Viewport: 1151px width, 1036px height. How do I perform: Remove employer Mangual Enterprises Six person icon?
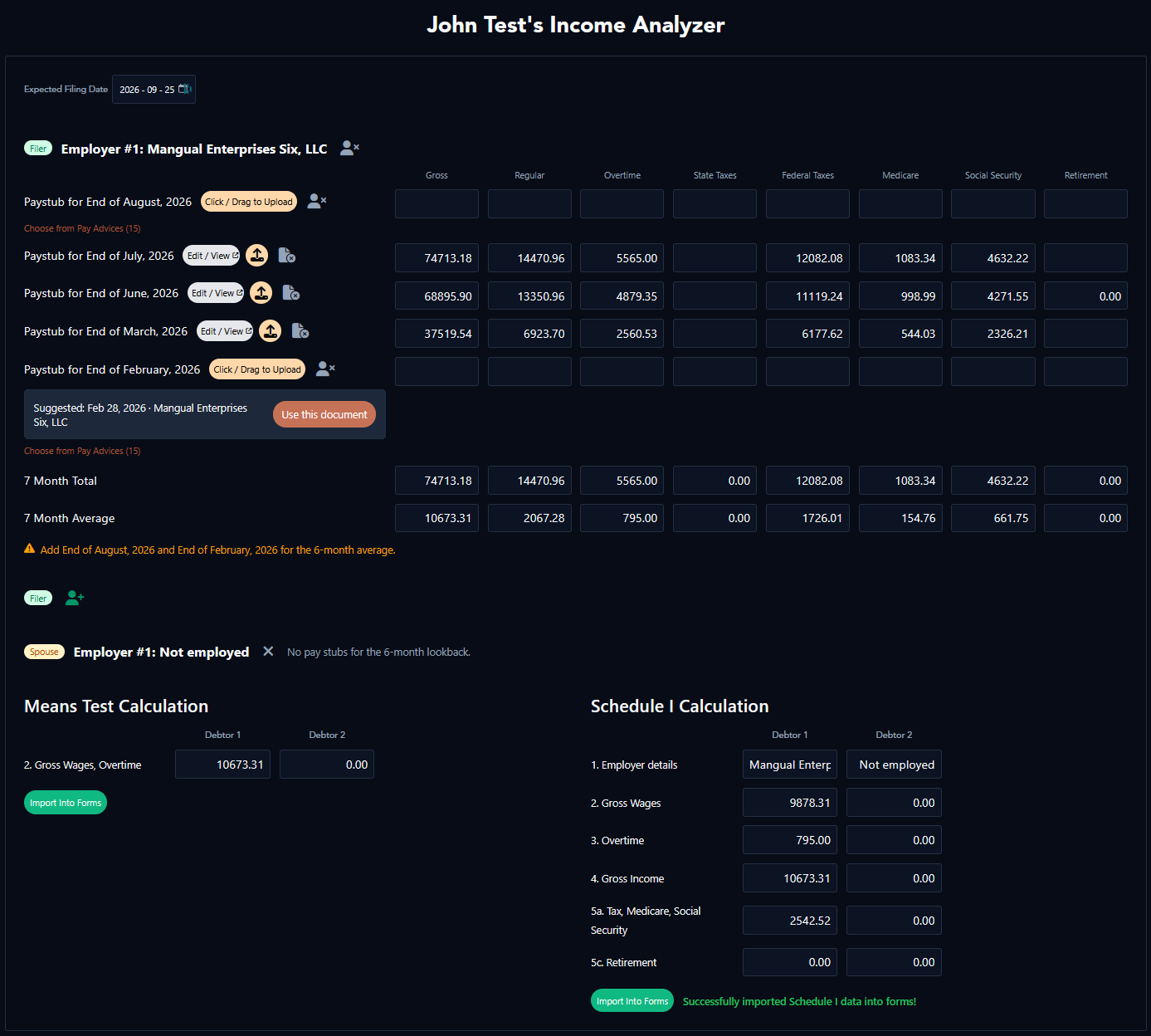349,149
